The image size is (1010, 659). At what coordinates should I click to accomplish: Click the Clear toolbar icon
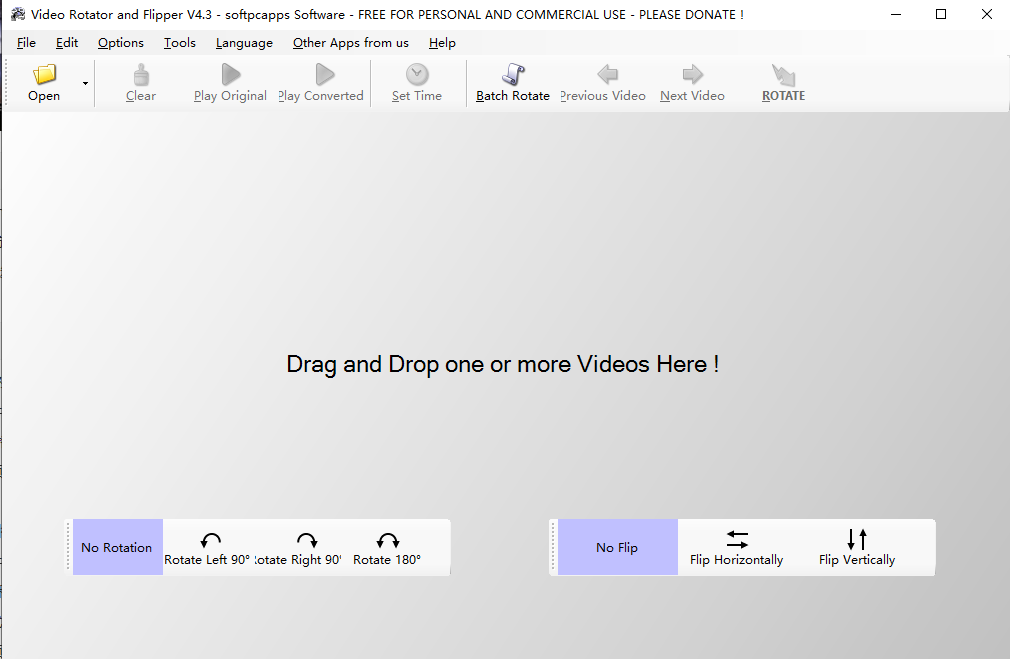tap(141, 75)
